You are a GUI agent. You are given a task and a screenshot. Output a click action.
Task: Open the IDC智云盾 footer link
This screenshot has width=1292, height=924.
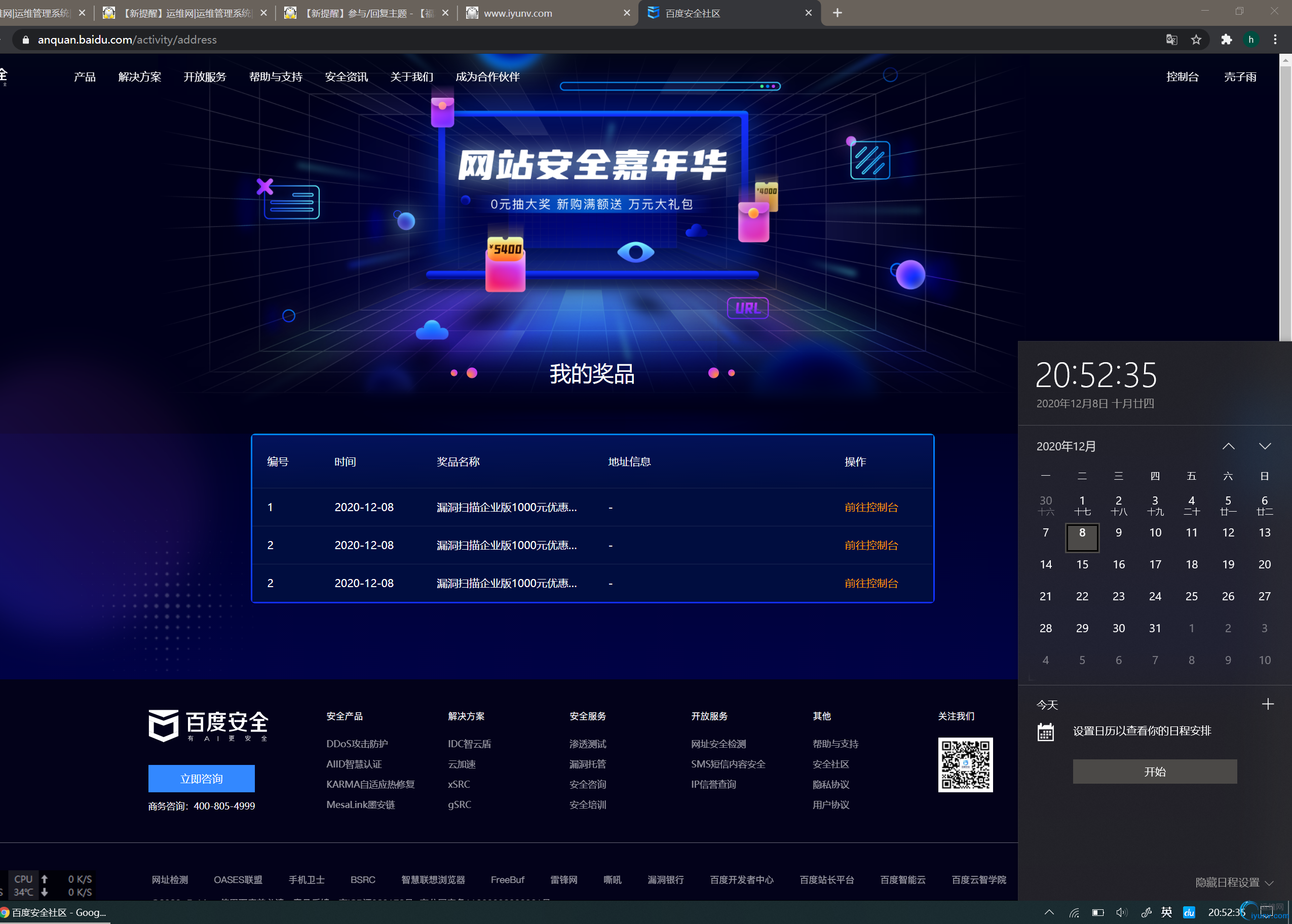(x=469, y=744)
